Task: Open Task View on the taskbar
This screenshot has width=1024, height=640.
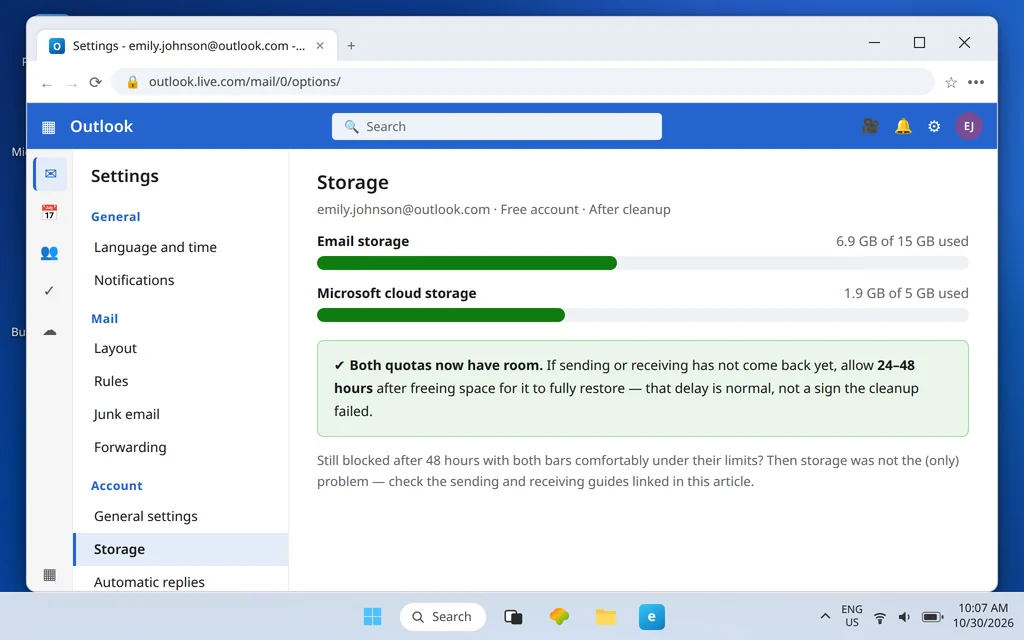Action: tap(513, 616)
